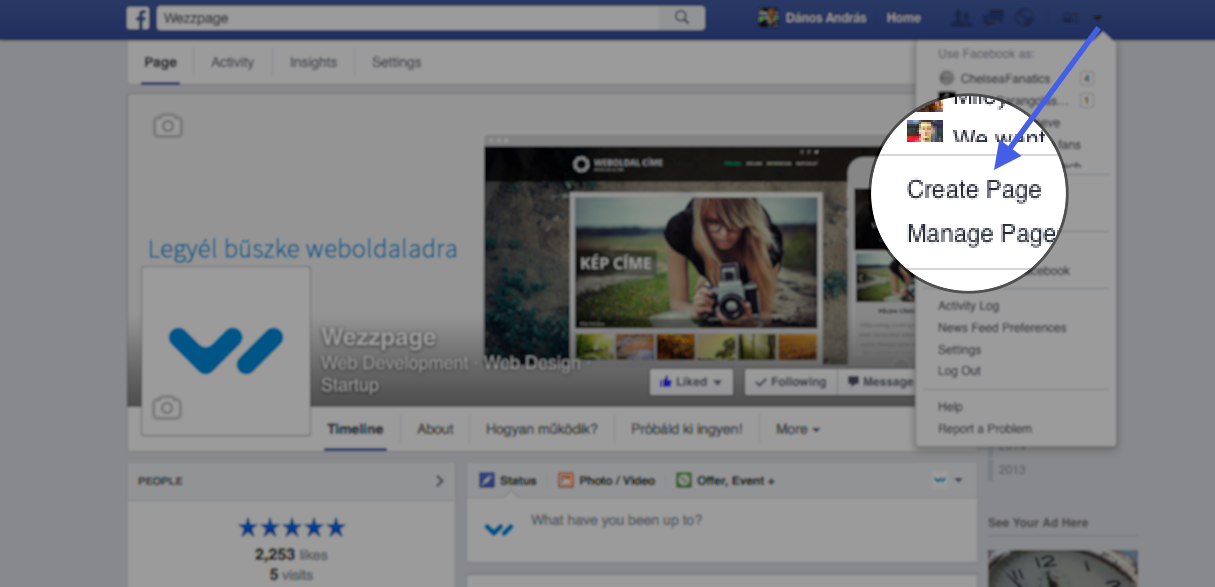This screenshot has height=587, width=1215.
Task: Open the Settings tab
Action: pyautogui.click(x=396, y=62)
